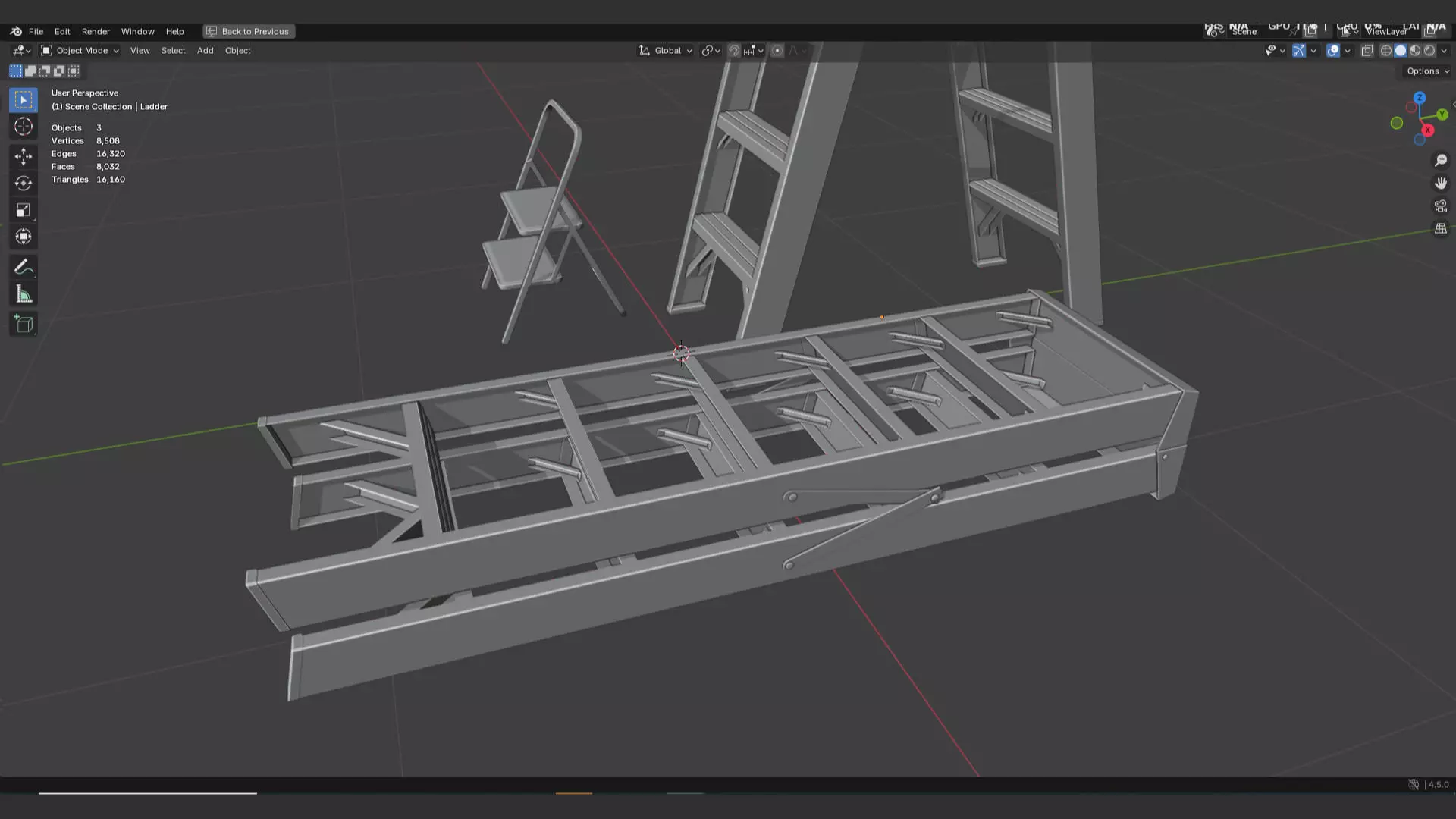Toggle snapping magnet icon
1456x819 pixels.
[734, 51]
